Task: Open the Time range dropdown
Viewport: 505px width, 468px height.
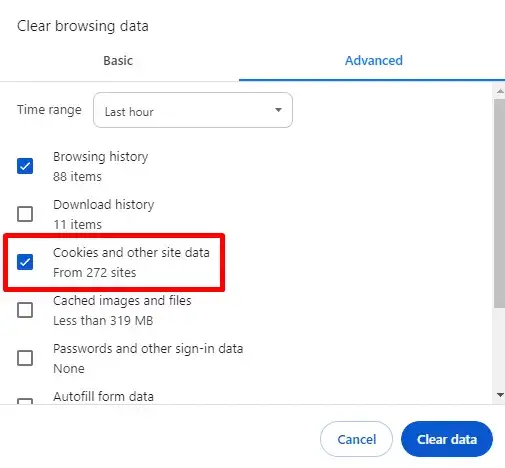Action: (x=193, y=110)
